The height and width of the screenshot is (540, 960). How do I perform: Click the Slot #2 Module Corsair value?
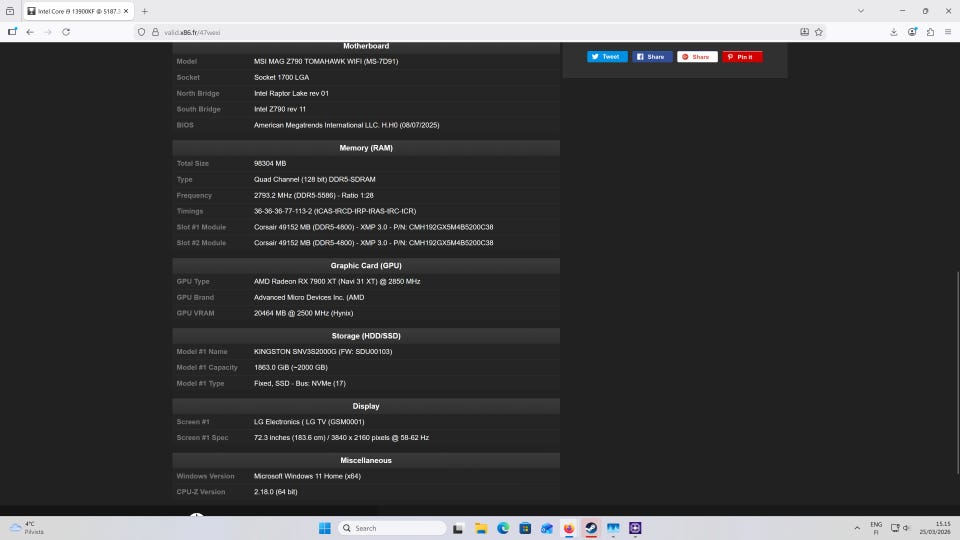coord(373,242)
